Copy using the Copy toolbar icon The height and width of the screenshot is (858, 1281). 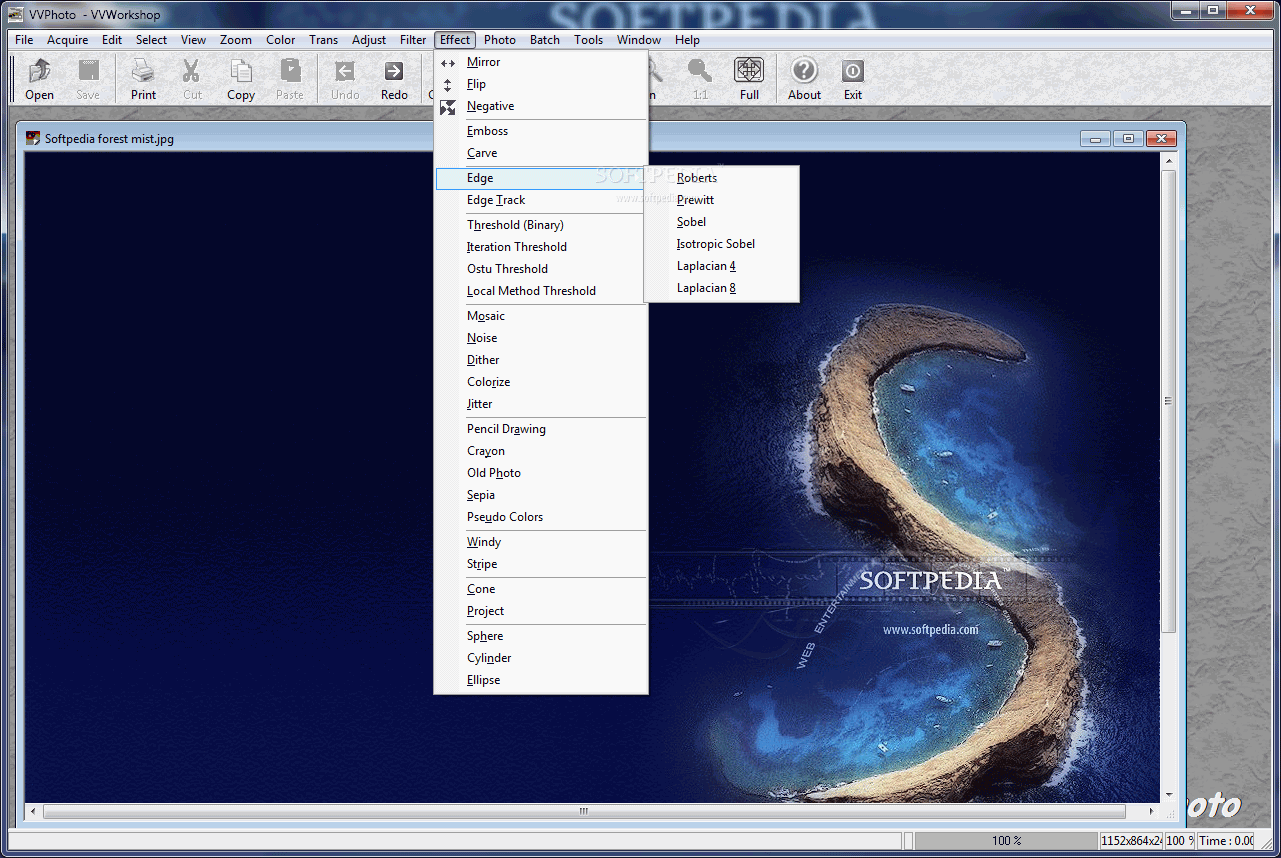pos(241,79)
